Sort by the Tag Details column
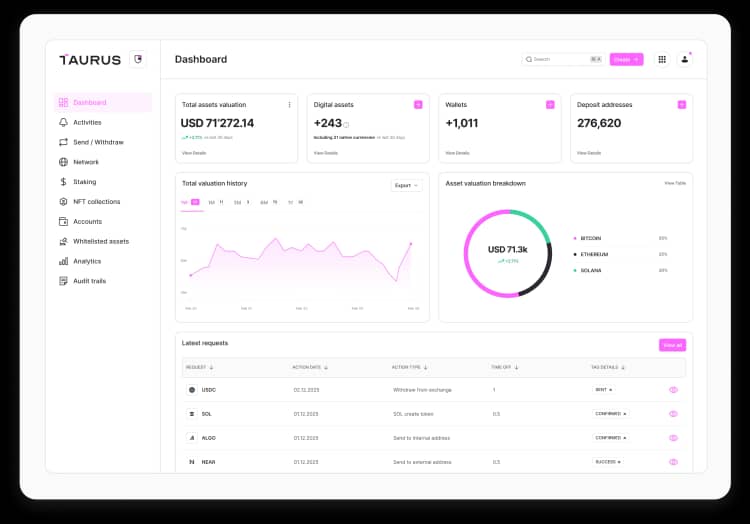750x524 pixels. coord(608,367)
